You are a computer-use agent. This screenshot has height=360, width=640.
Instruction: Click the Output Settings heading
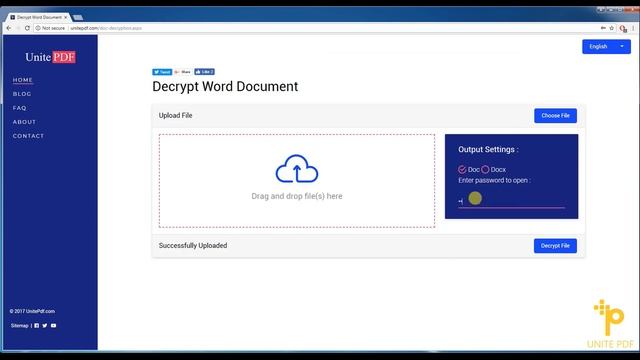click(488, 149)
